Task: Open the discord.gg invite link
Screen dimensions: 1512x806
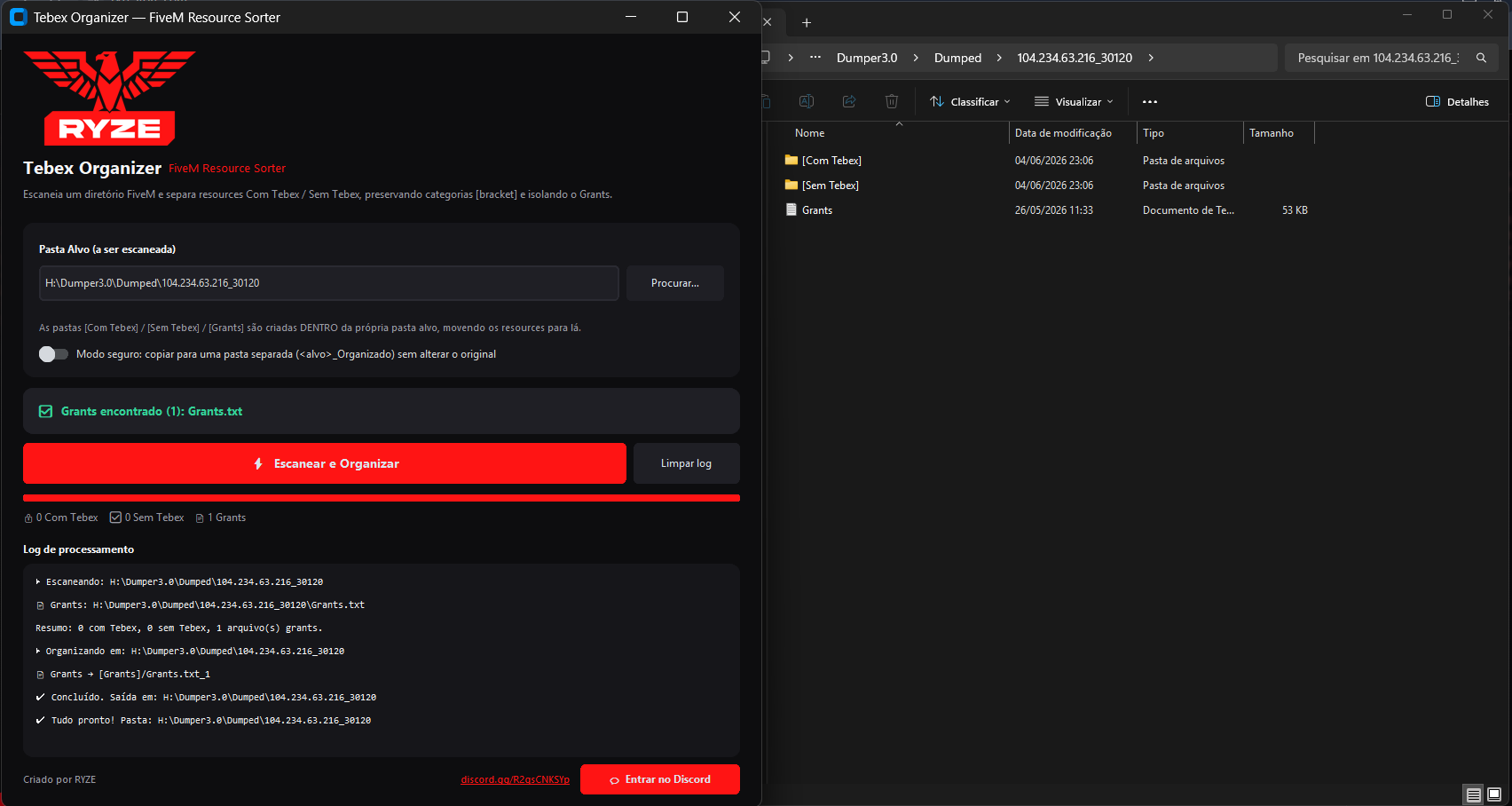Action: click(516, 779)
